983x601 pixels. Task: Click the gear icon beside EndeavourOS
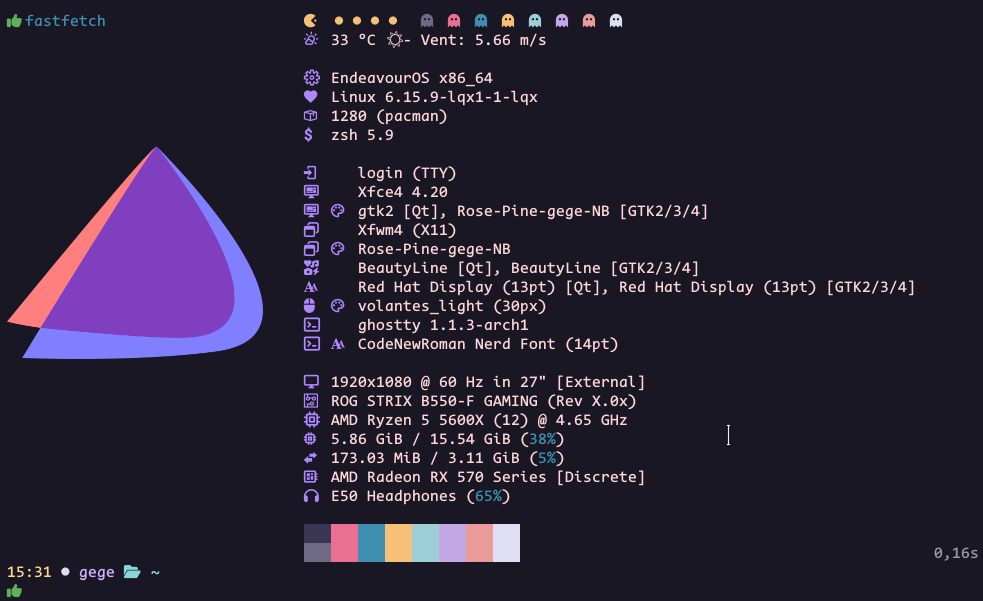pos(312,78)
